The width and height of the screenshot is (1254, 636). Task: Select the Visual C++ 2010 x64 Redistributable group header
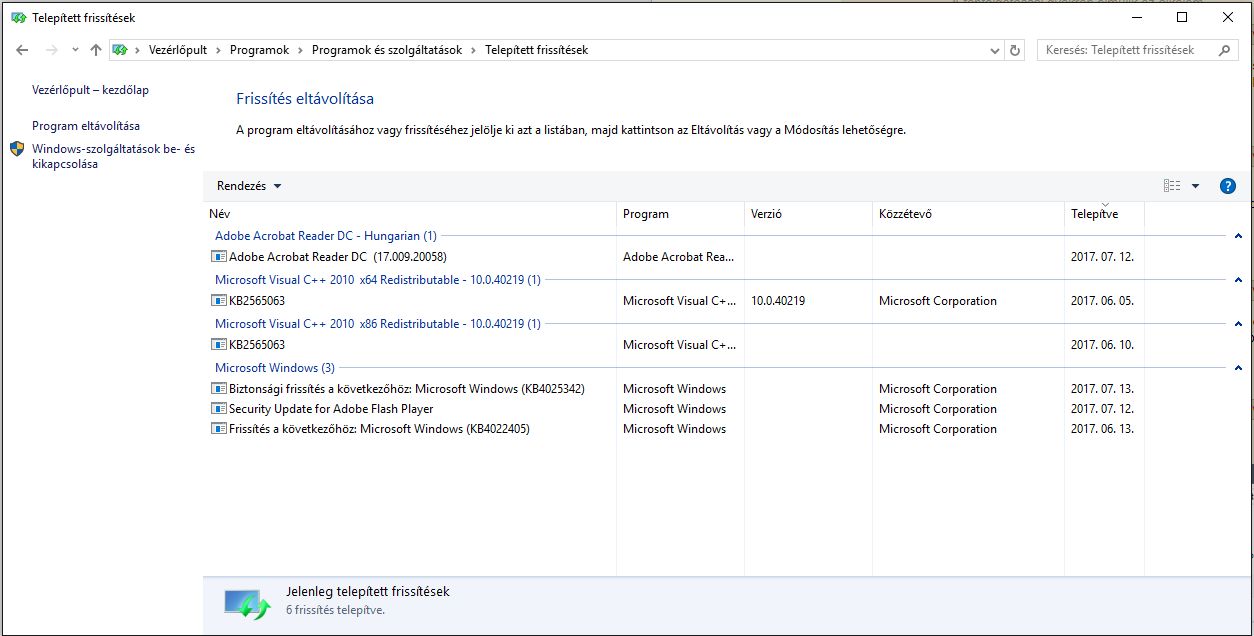[378, 280]
